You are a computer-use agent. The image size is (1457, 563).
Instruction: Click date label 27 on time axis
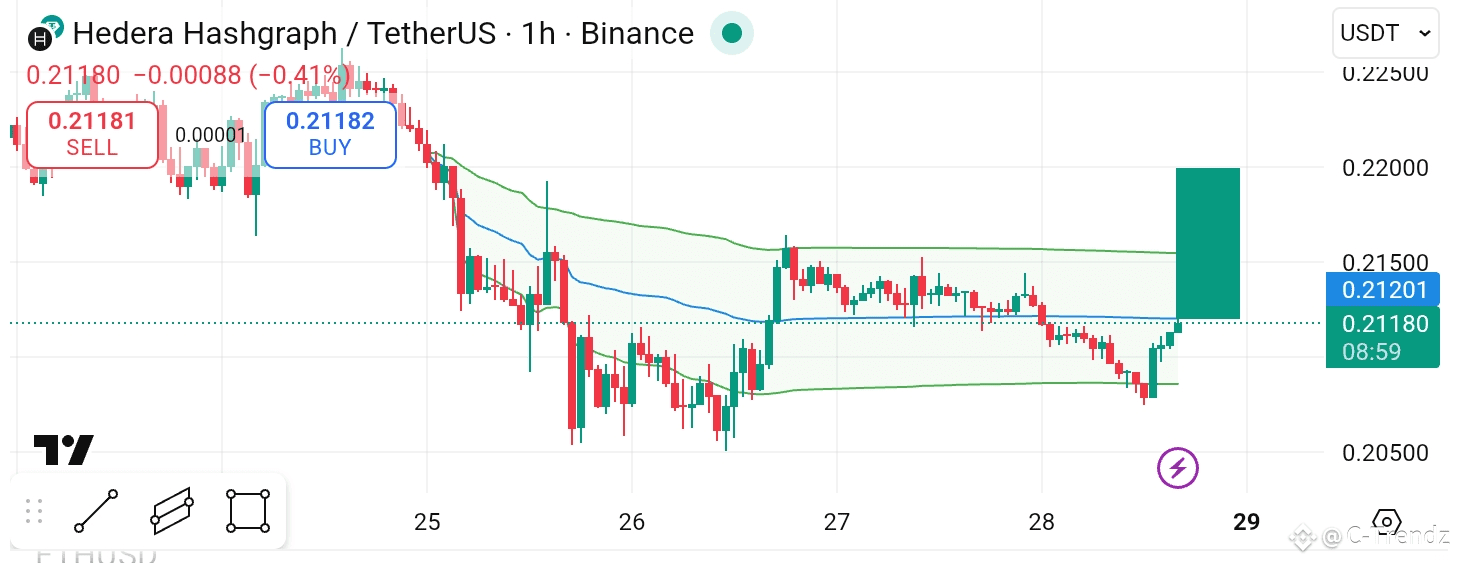(x=836, y=521)
